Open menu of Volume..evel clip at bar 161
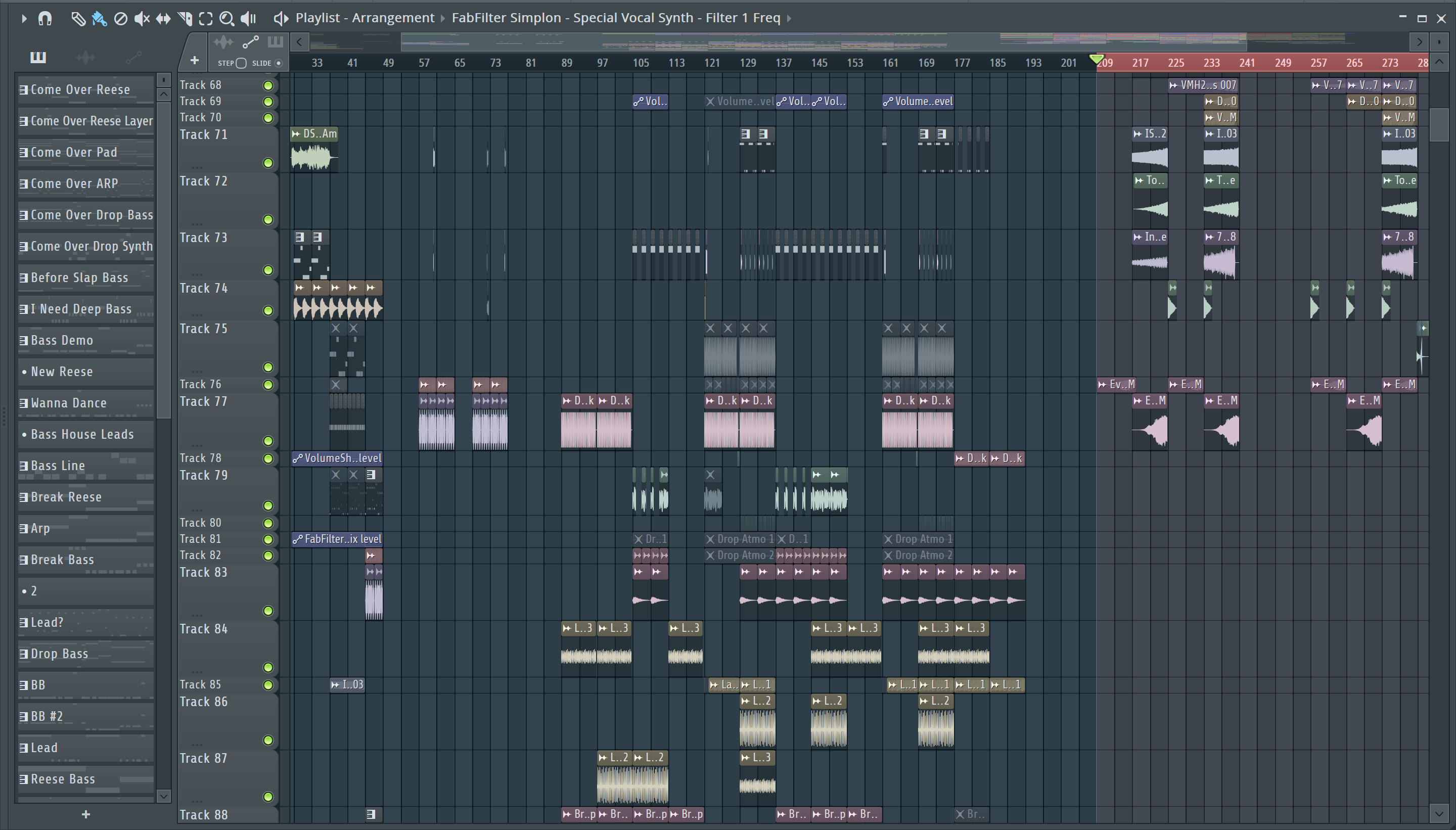1456x830 pixels. coord(888,102)
